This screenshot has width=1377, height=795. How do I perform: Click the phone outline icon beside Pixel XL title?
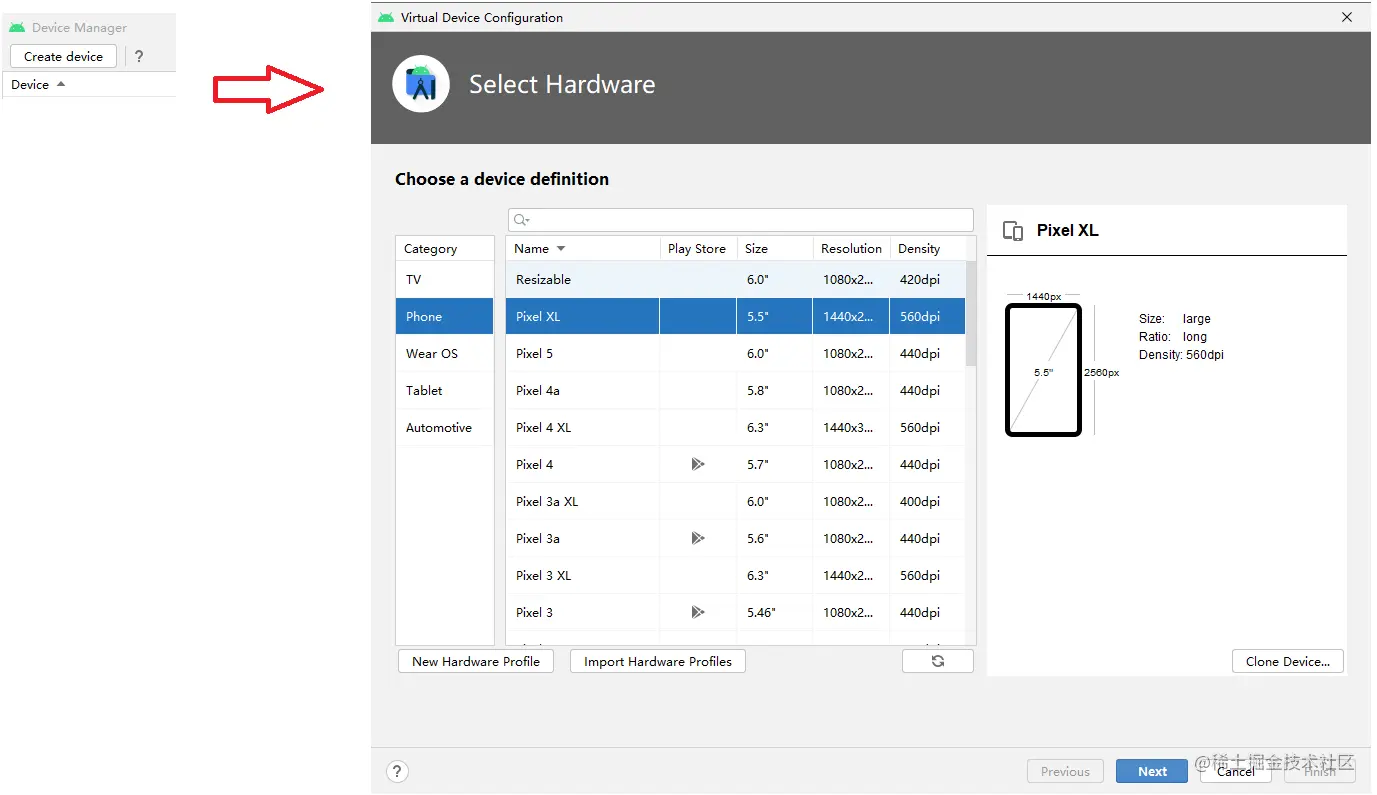(1012, 230)
